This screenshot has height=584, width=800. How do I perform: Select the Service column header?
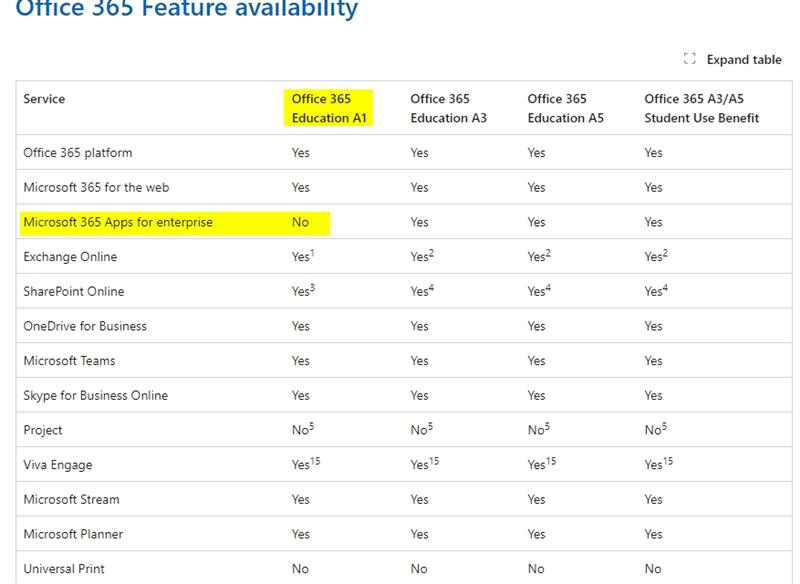pos(44,98)
